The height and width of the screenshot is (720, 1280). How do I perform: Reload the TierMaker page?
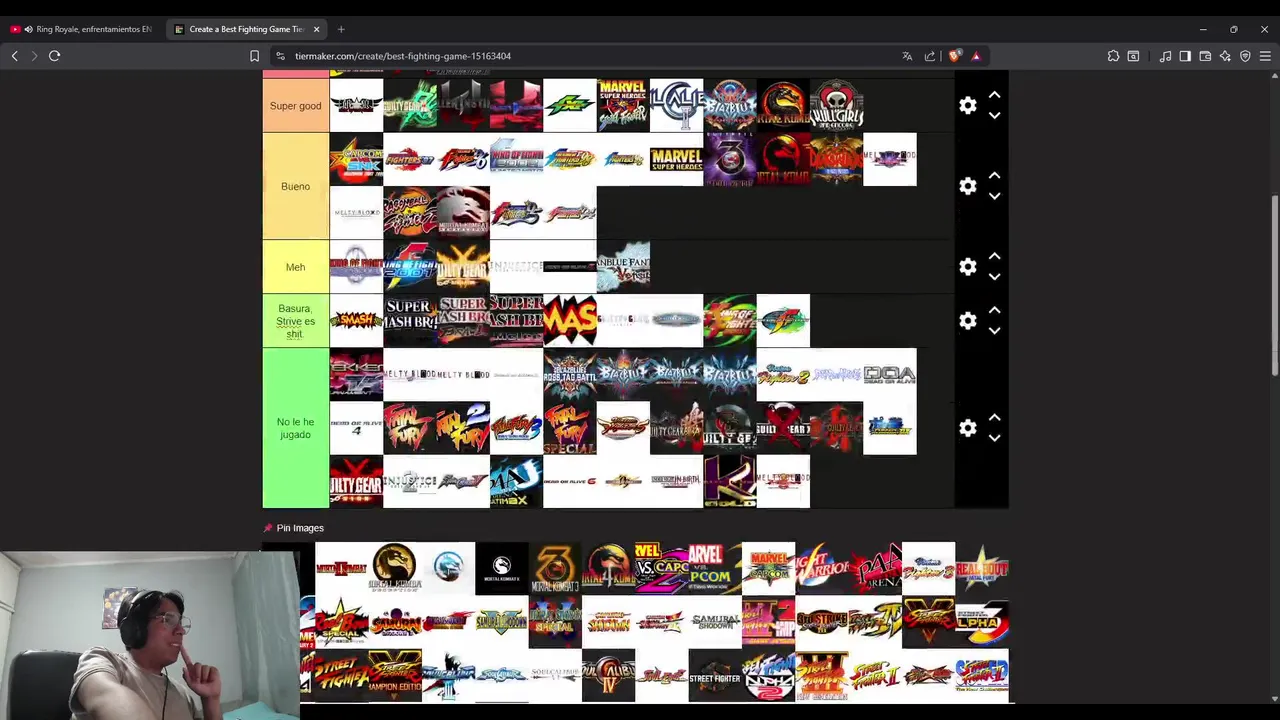pos(55,56)
